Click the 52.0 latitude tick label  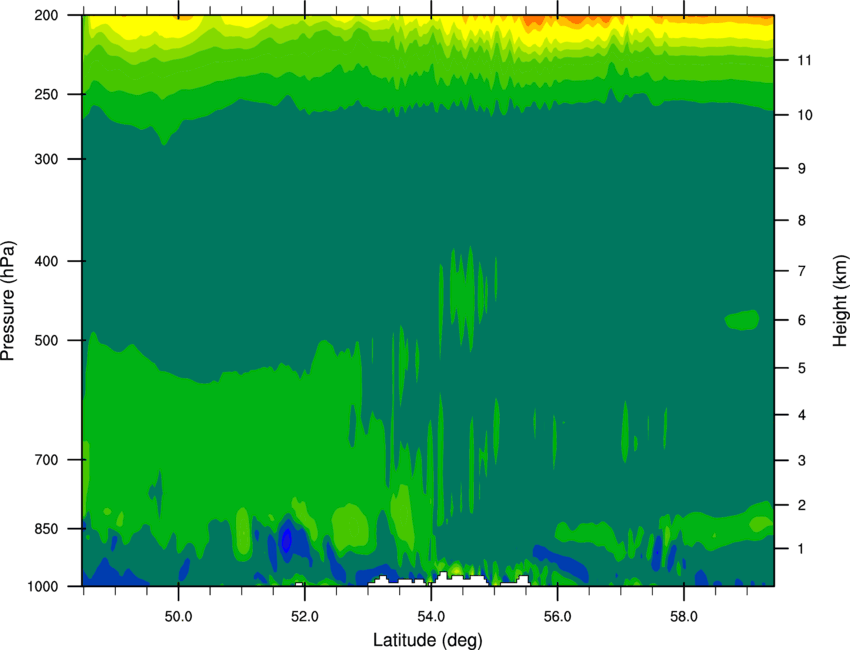305,617
